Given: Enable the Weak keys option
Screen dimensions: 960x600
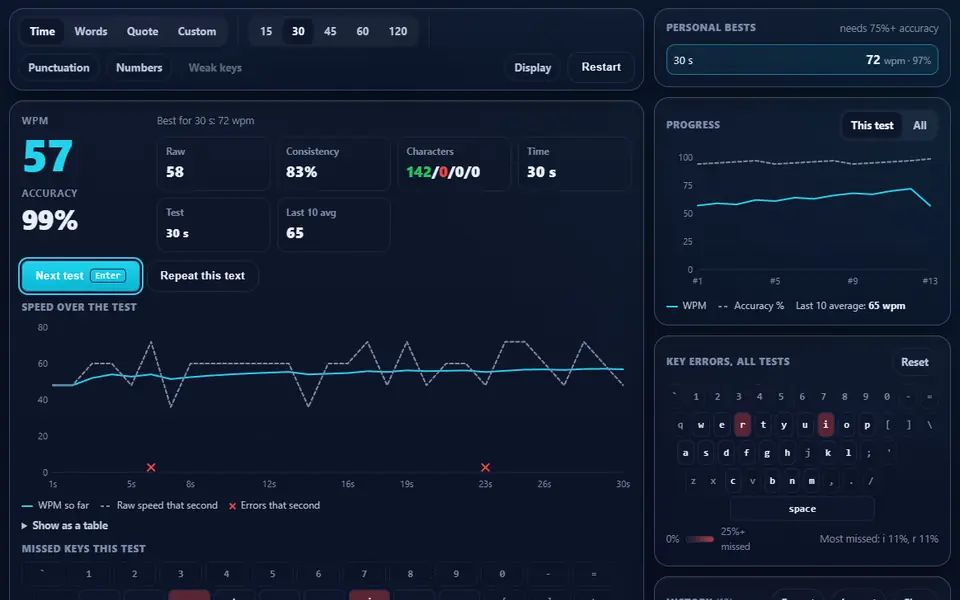Looking at the screenshot, I should [215, 68].
